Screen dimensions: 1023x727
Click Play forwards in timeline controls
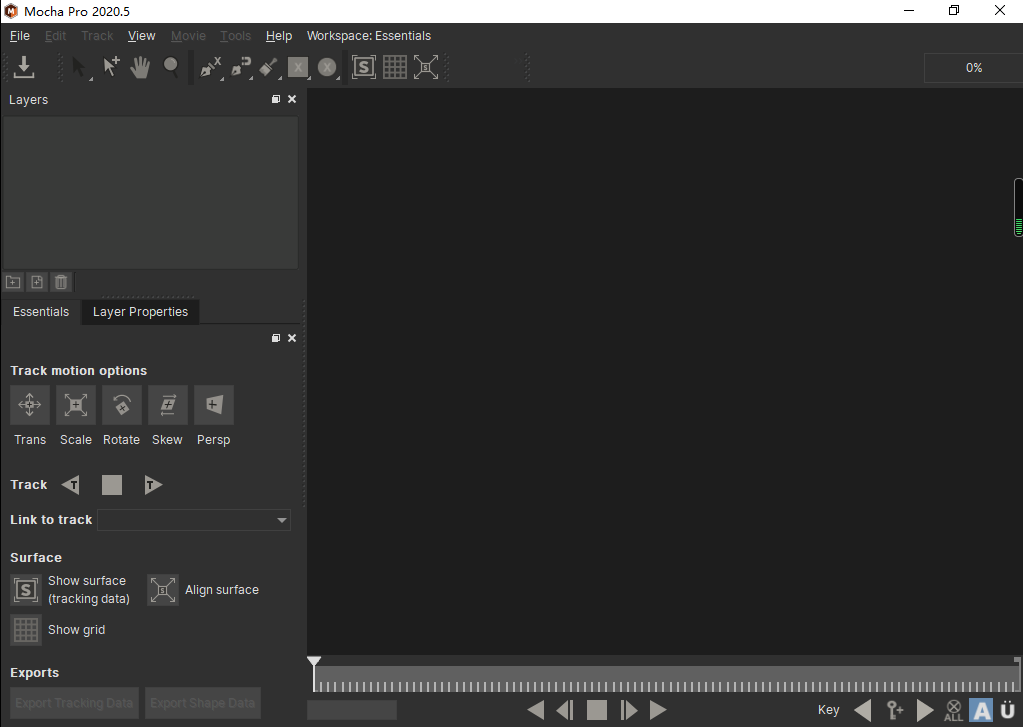click(x=658, y=710)
